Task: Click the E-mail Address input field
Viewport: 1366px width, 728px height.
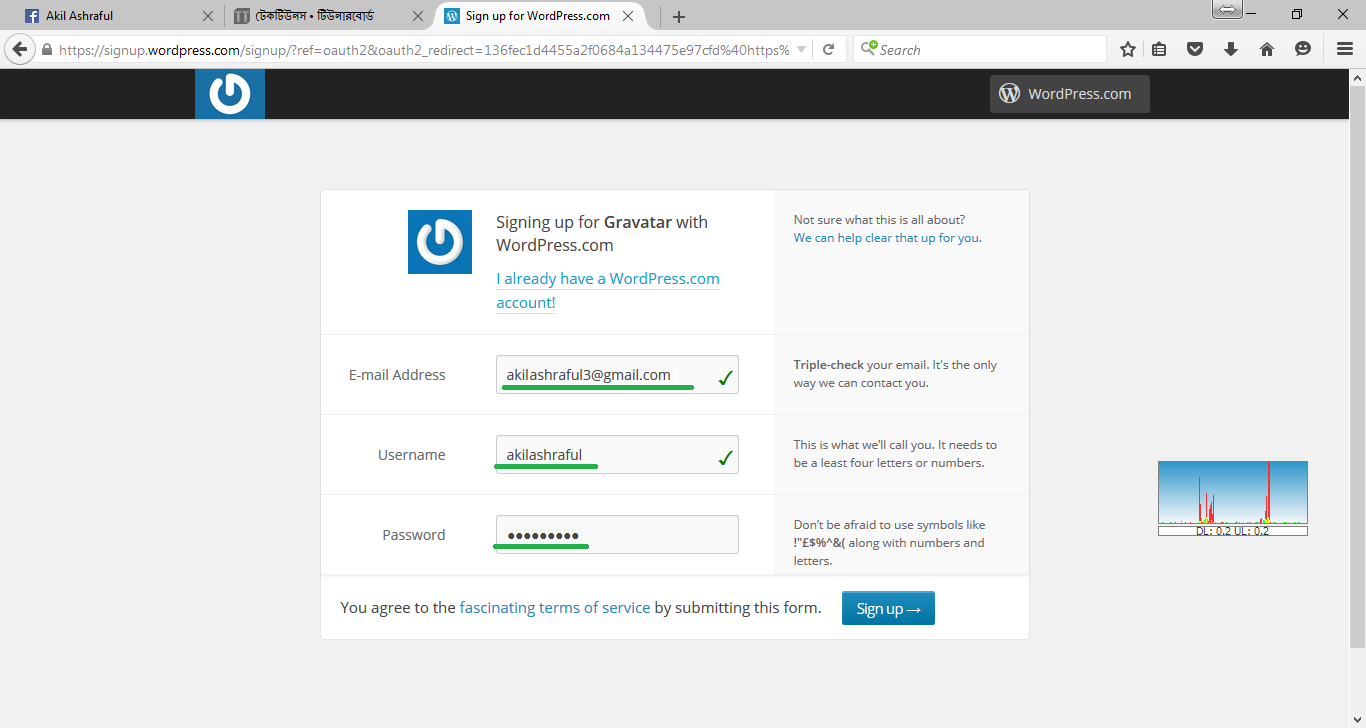Action: pyautogui.click(x=617, y=375)
